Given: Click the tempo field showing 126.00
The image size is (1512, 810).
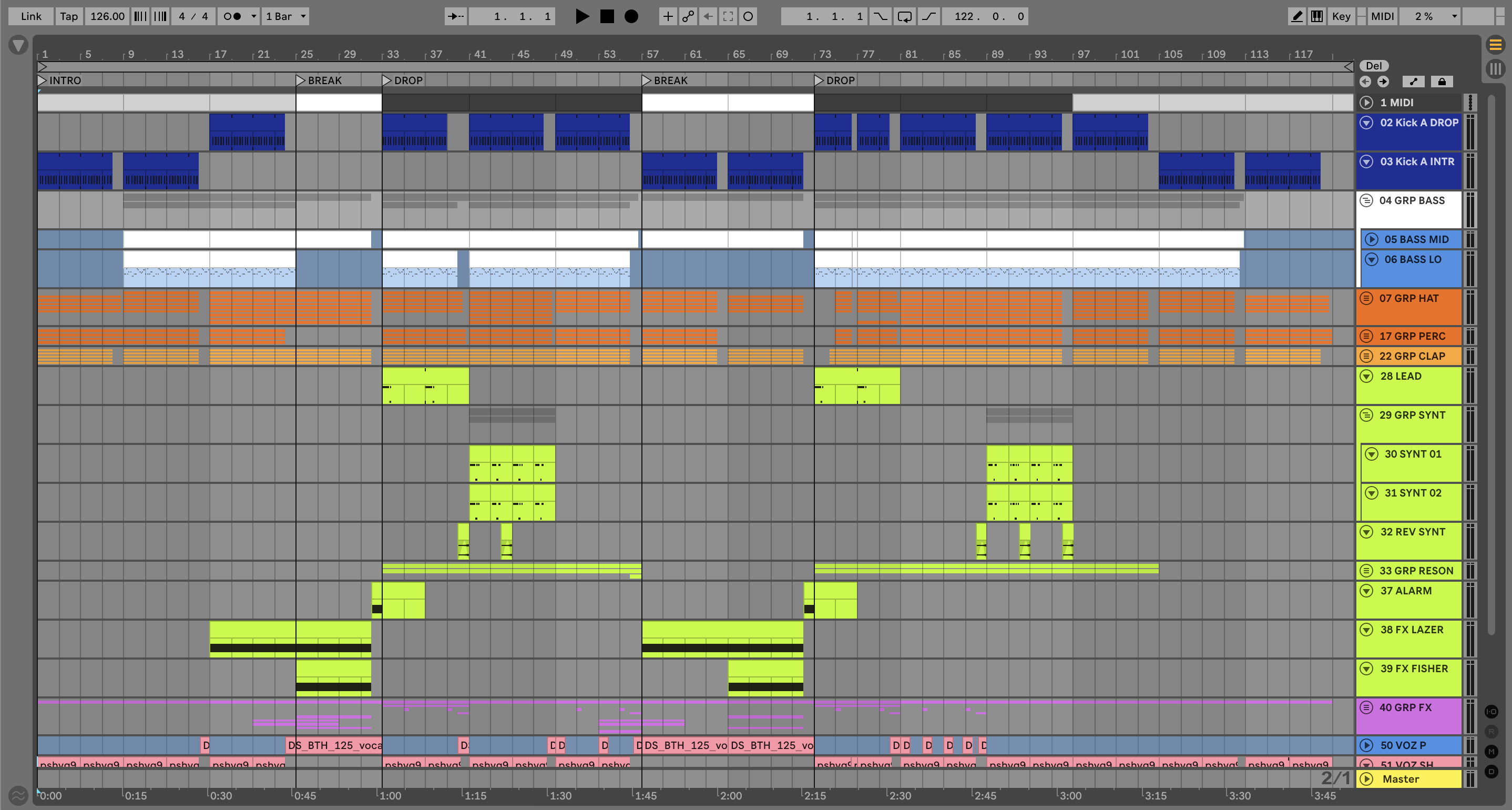Looking at the screenshot, I should click(107, 16).
